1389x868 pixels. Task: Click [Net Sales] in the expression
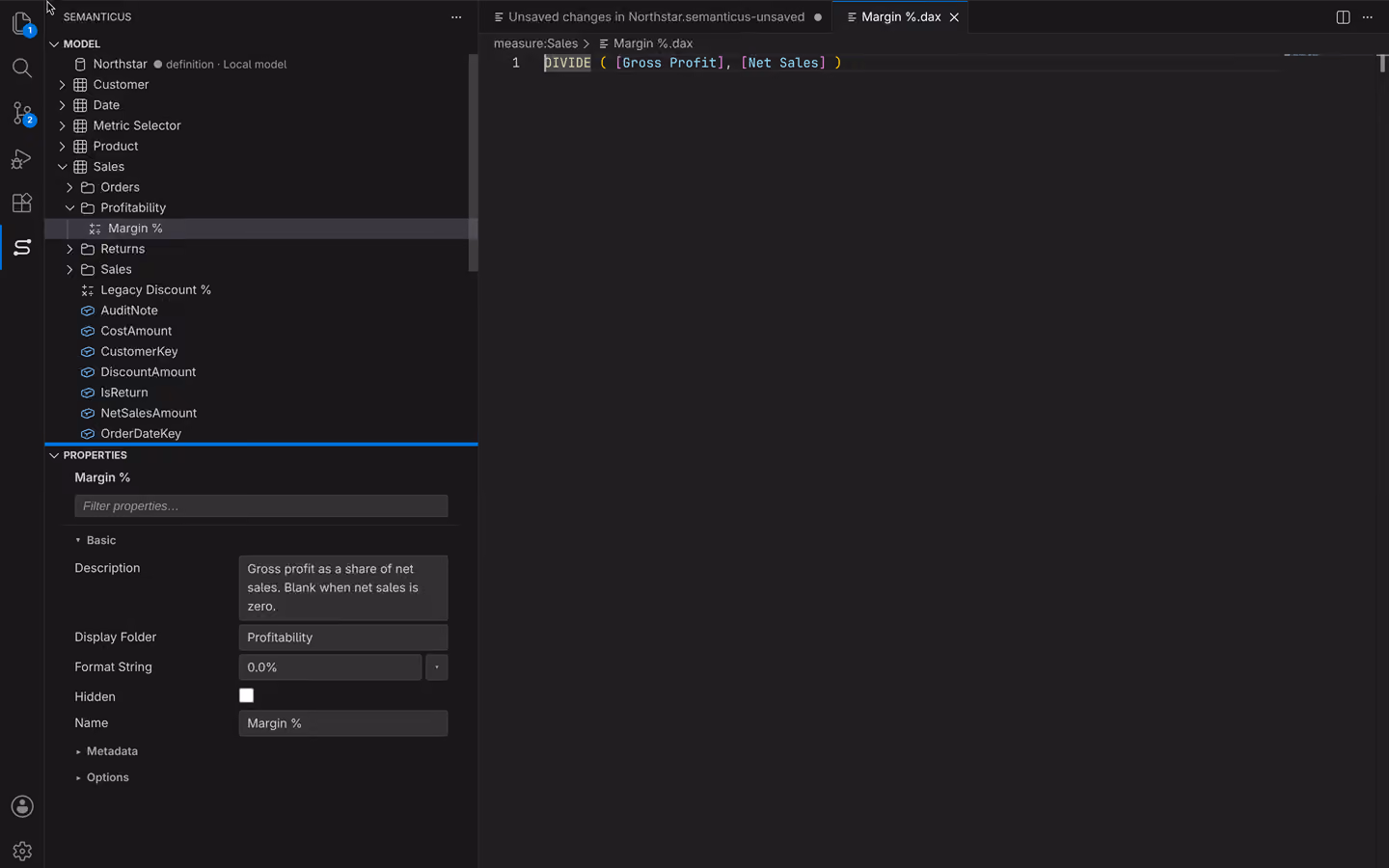[x=783, y=63]
